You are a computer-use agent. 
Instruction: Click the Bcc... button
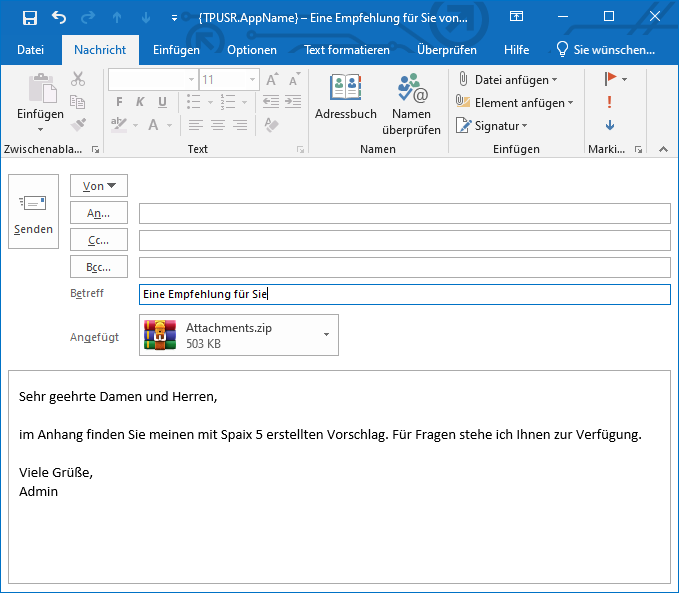99,267
